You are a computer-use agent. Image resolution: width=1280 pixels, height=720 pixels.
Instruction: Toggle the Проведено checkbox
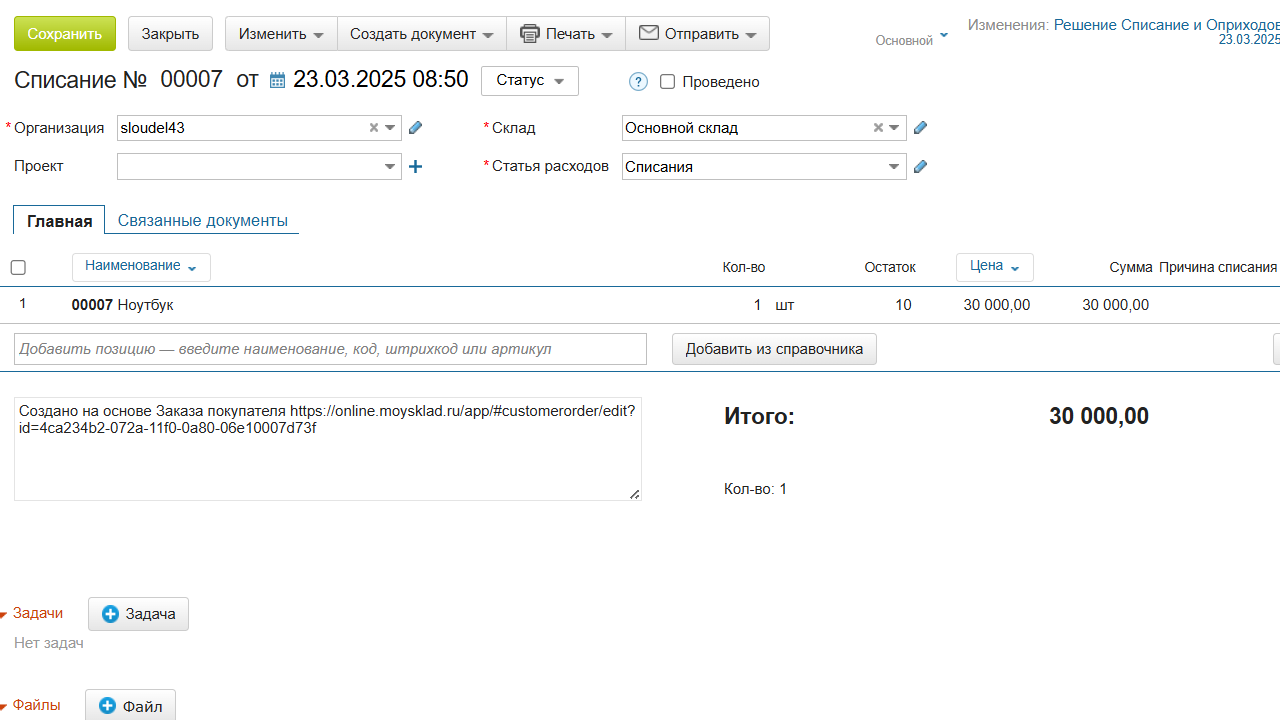coord(668,82)
